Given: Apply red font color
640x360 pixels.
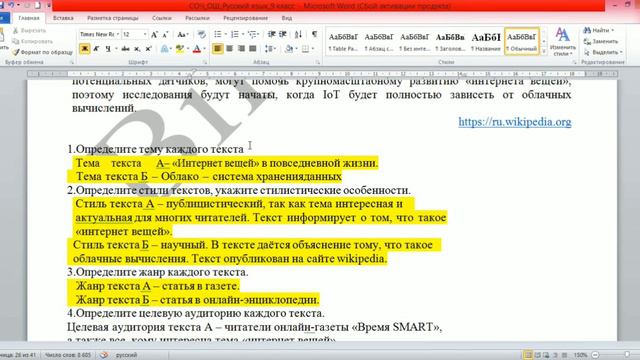Looking at the screenshot, I should coord(196,49).
